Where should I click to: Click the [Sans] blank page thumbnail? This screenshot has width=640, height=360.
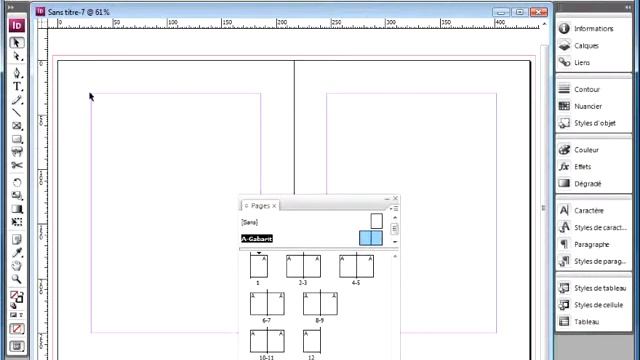click(376, 221)
